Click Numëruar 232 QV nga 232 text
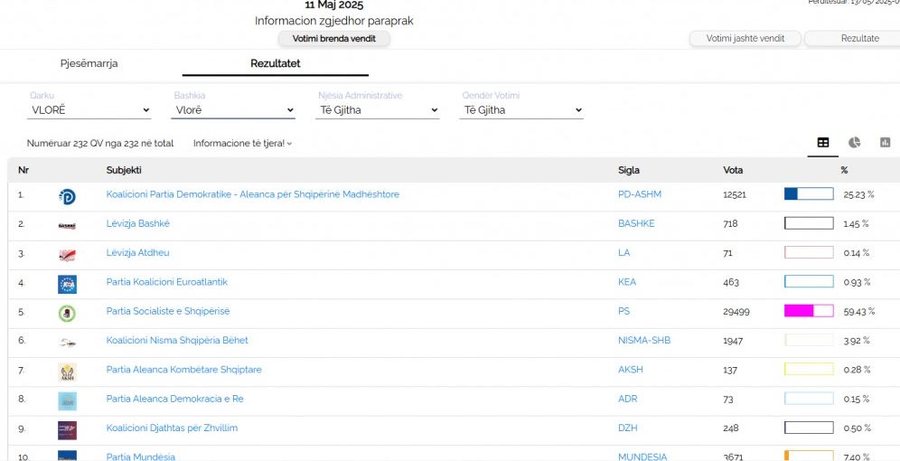 click(100, 144)
